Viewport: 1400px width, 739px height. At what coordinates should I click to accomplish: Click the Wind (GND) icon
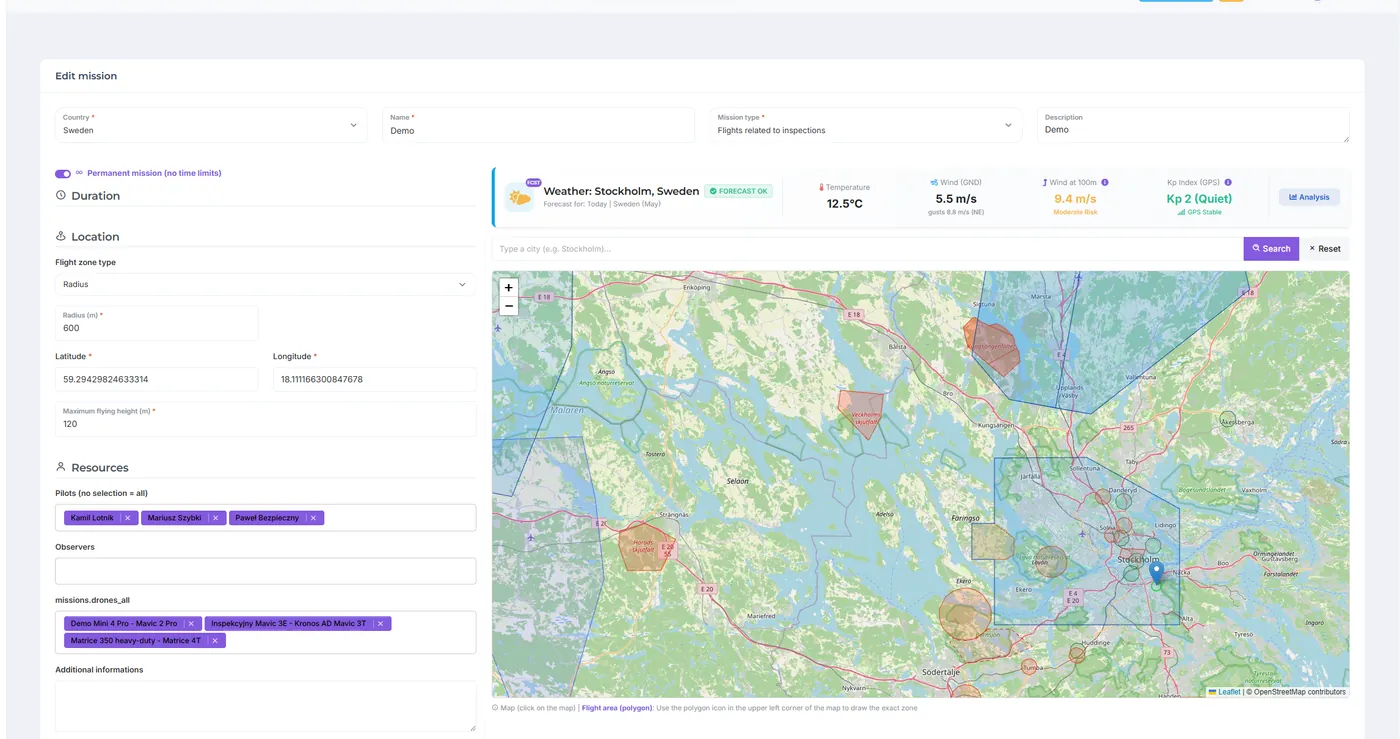[934, 183]
